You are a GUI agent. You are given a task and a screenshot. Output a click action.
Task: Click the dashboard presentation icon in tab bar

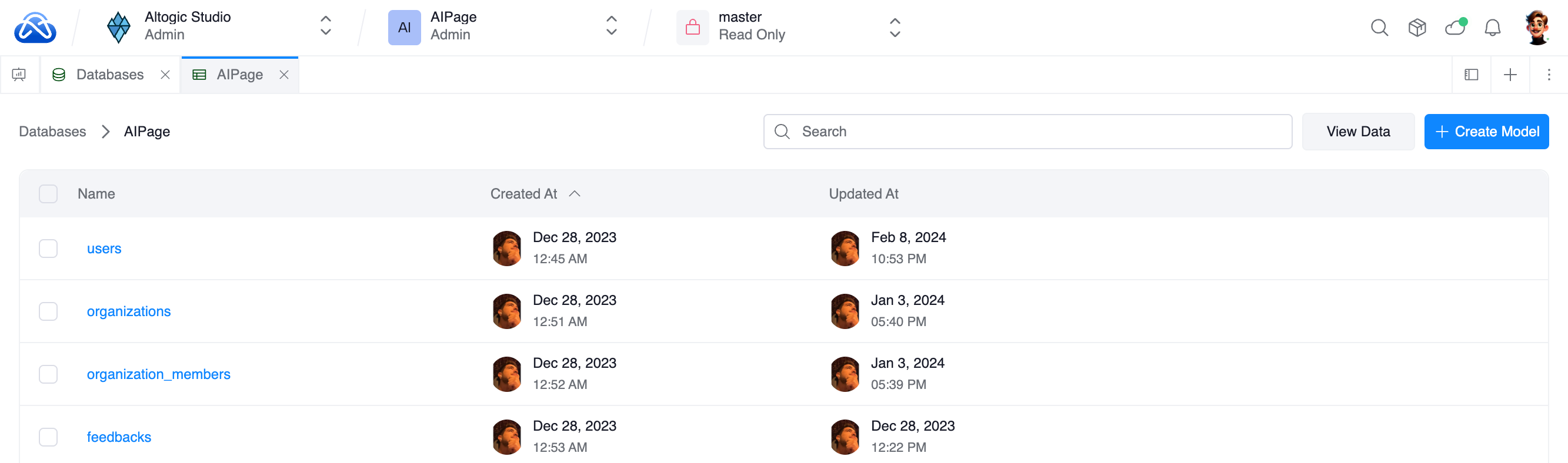click(x=19, y=75)
